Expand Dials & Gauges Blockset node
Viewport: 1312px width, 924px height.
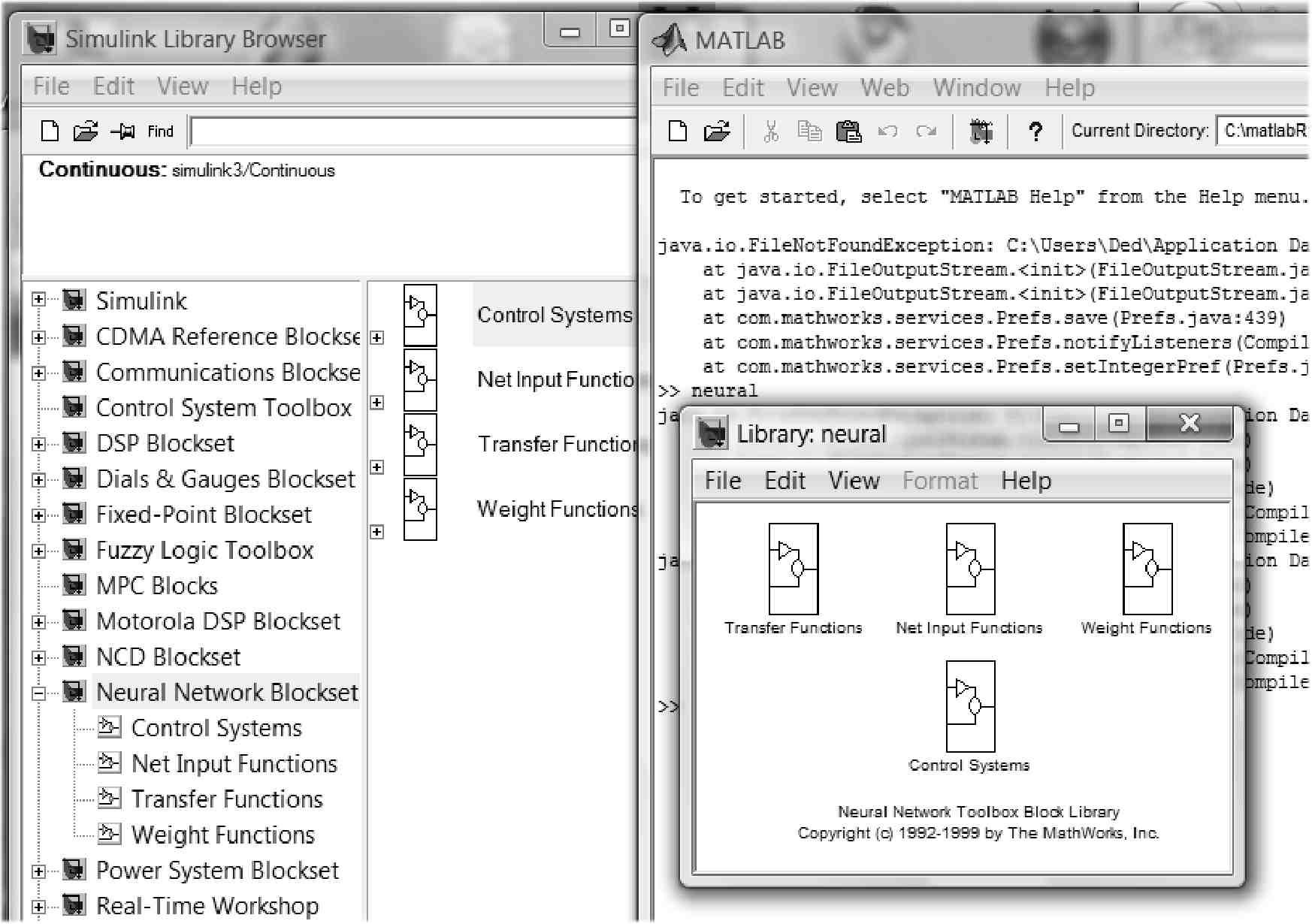pyautogui.click(x=39, y=479)
